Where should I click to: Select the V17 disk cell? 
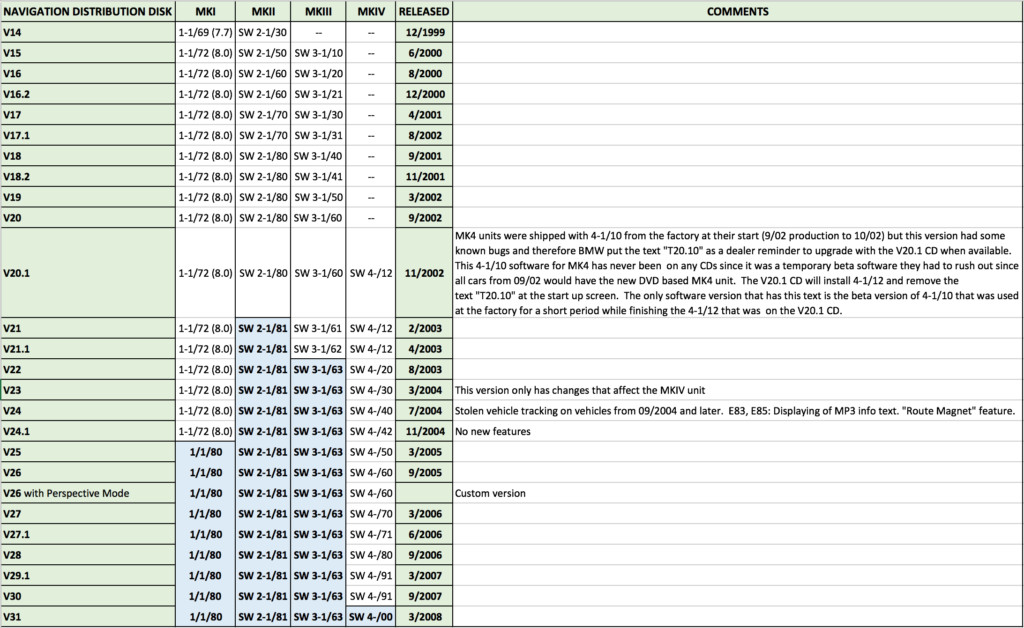[88, 115]
